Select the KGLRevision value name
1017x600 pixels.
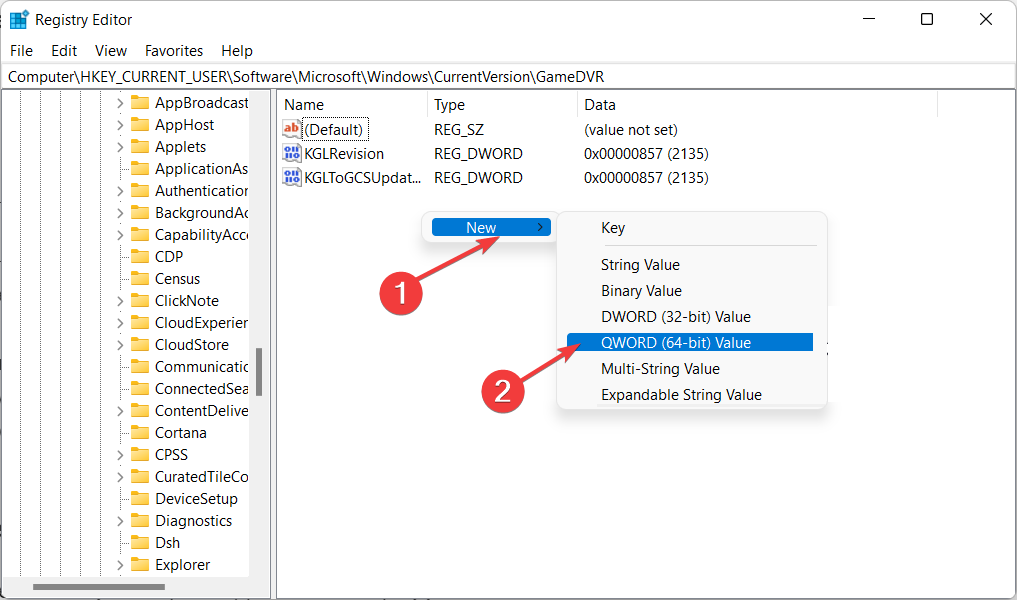(344, 154)
